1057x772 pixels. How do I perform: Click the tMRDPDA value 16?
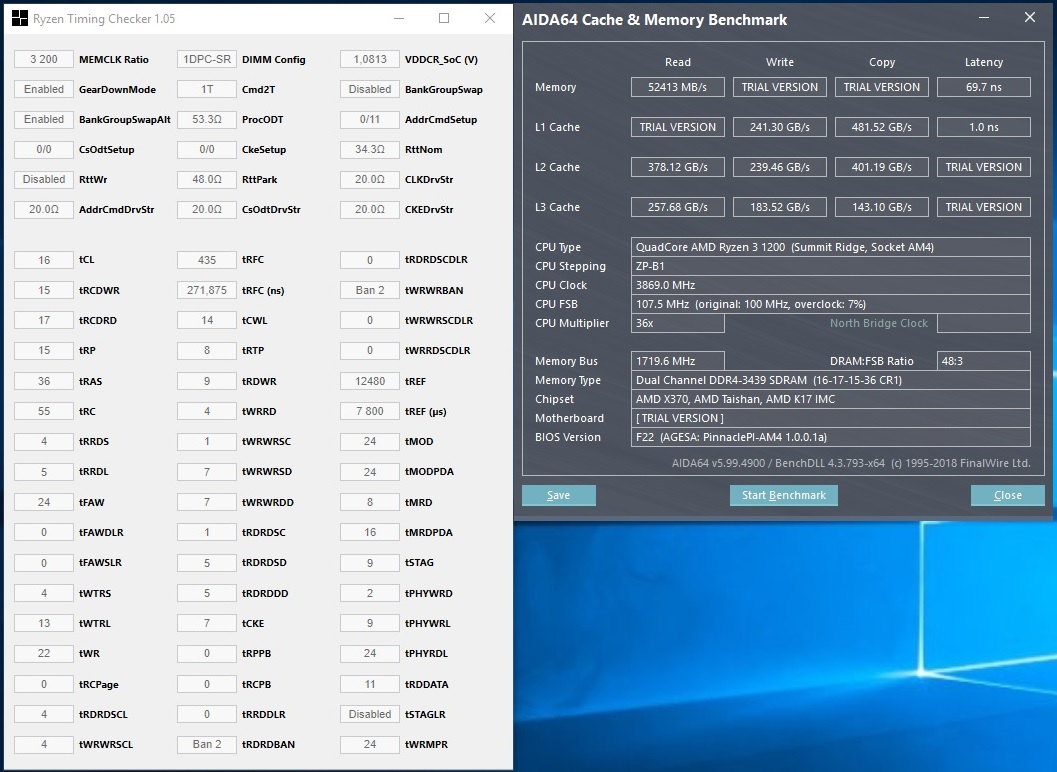pyautogui.click(x=370, y=532)
